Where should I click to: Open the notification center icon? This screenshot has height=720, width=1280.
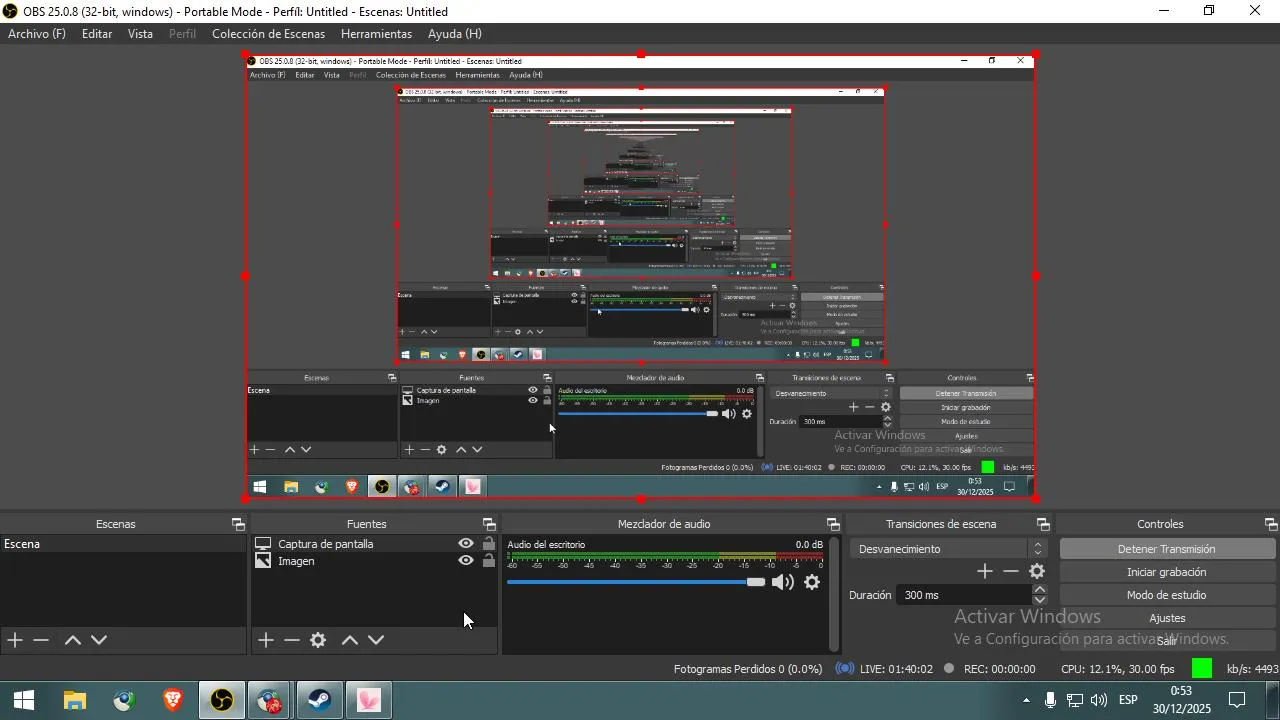(x=1237, y=700)
